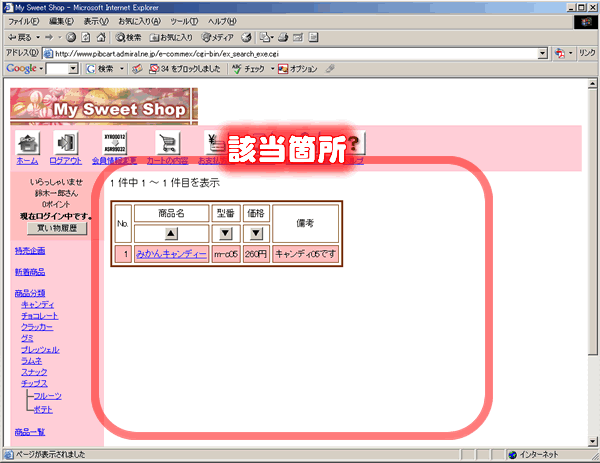Open the お気に入り favorites toolbar button
Image resolution: width=600 pixels, height=463 pixels.
click(171, 37)
